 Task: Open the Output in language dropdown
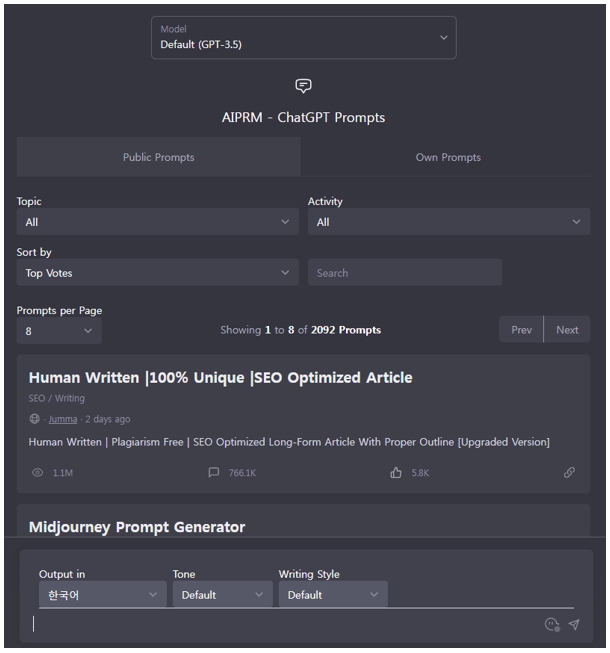(x=102, y=595)
